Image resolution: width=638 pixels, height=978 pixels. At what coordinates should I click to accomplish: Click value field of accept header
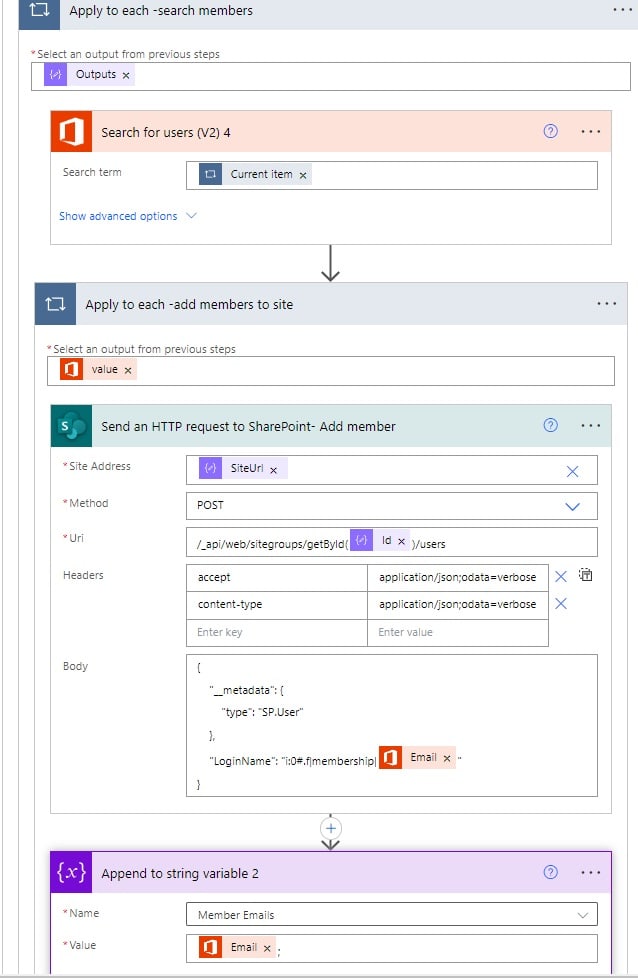458,578
